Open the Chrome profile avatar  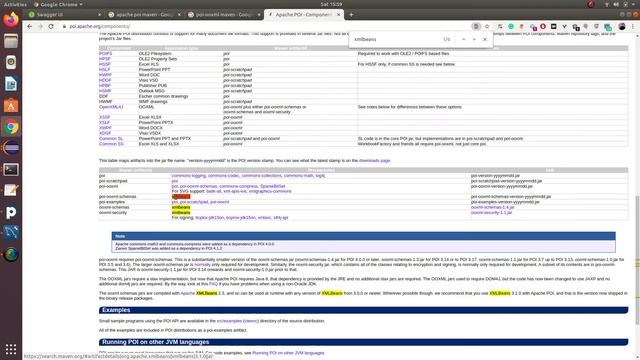pyautogui.click(x=622, y=26)
